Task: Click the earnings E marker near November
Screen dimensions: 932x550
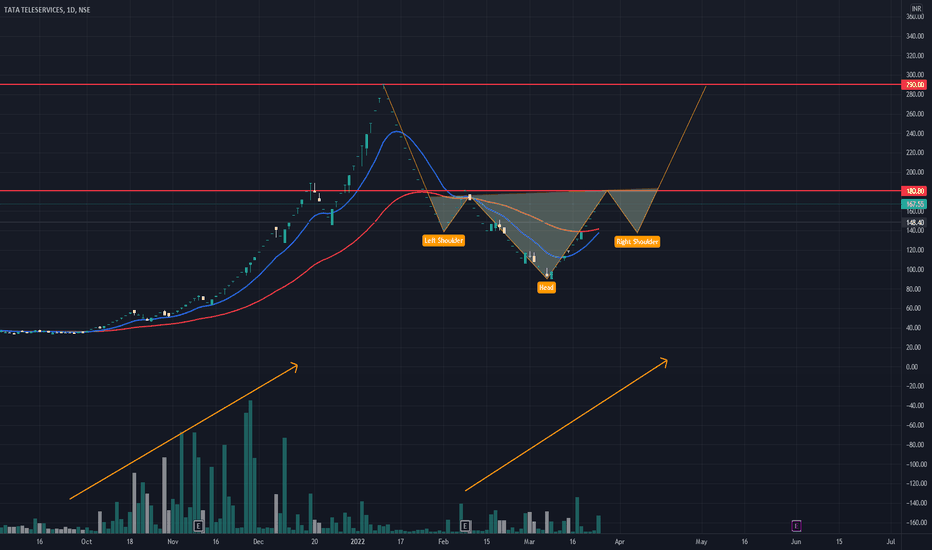Action: [x=199, y=526]
